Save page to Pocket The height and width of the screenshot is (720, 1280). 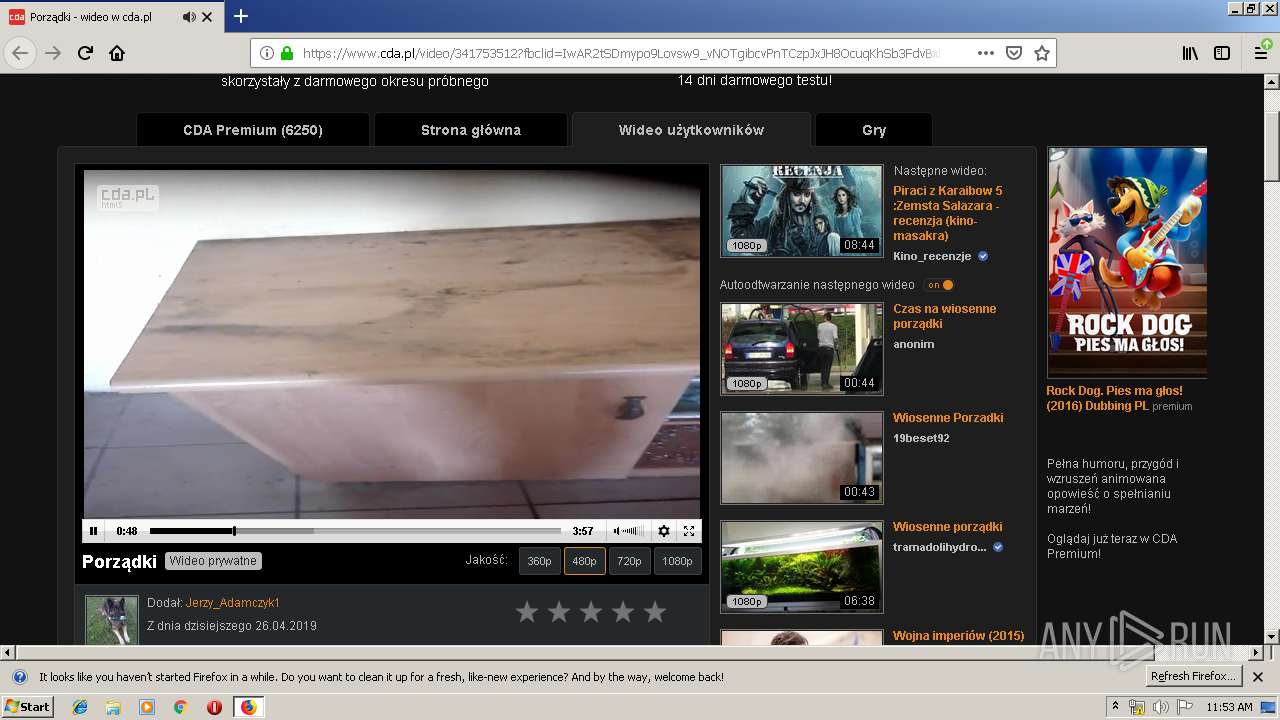1013,53
